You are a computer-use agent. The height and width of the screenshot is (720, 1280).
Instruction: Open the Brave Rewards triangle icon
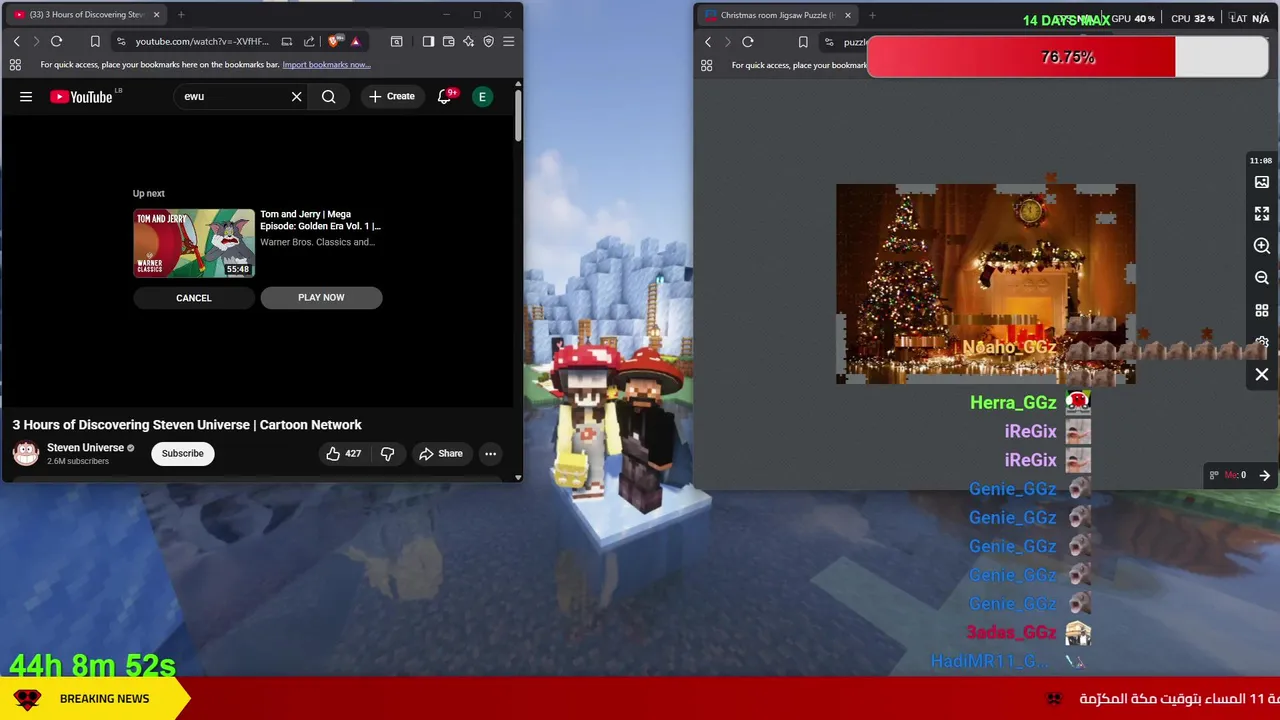pos(355,41)
